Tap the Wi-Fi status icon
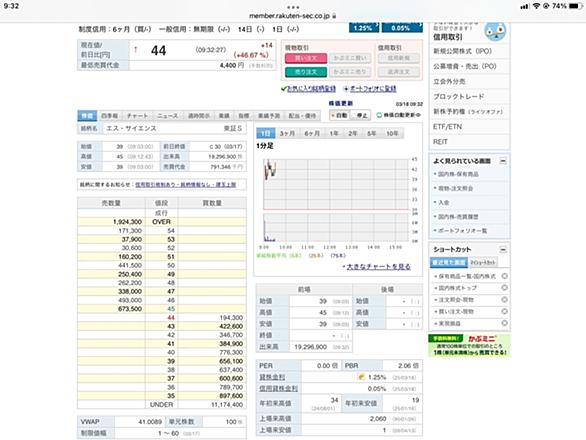The image size is (586, 440). click(537, 6)
